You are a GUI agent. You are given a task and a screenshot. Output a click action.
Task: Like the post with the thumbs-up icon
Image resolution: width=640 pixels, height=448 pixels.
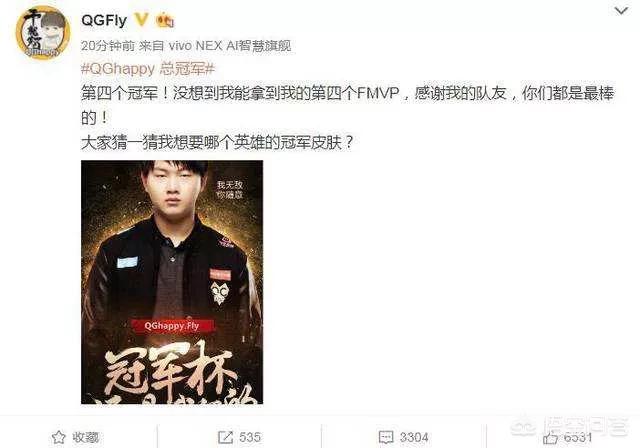[x=550, y=438]
